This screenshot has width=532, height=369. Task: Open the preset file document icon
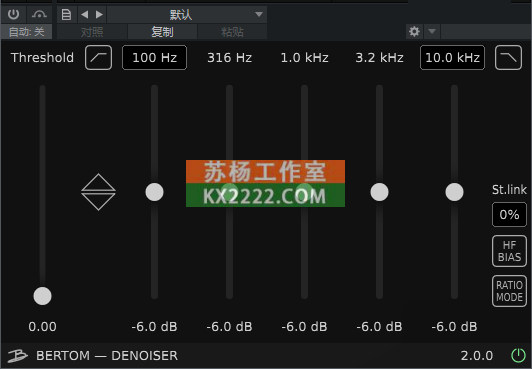pyautogui.click(x=66, y=15)
